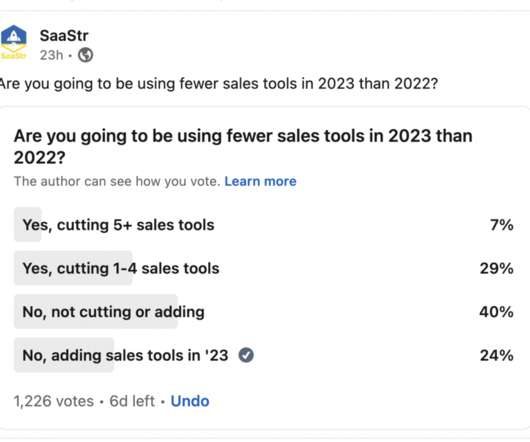Click the 23h post timestamp
Screen dimensions: 530x442
[x=51, y=55]
